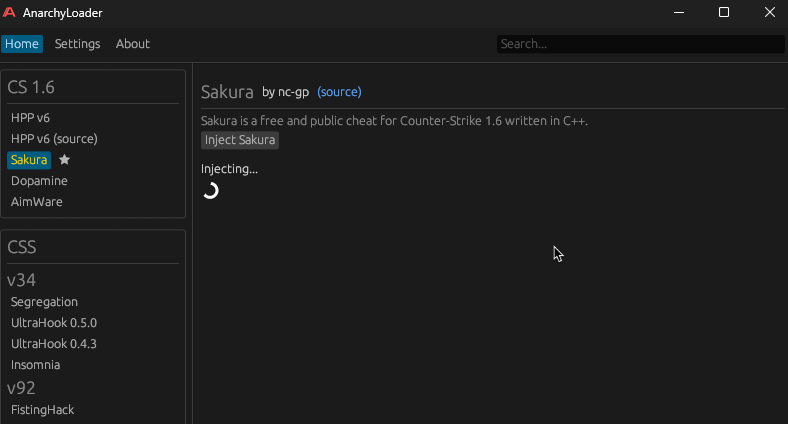Select Segregation under CSS v34
Image resolution: width=788 pixels, height=424 pixels.
[44, 302]
